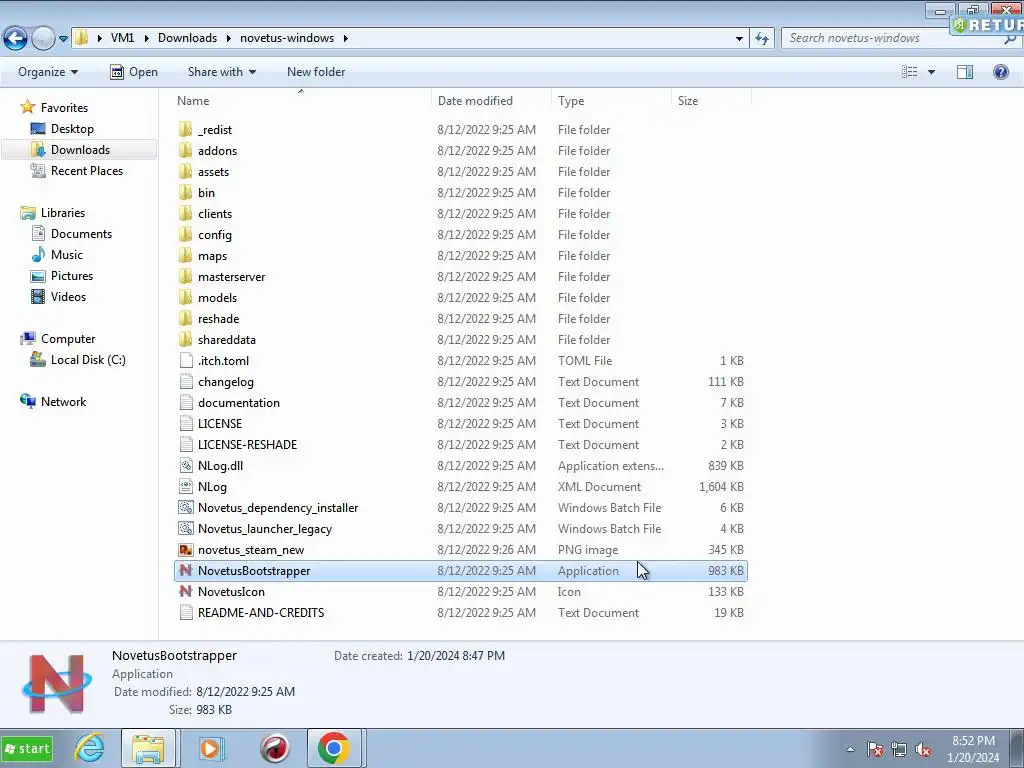
Task: Select the NLog XML Document row
Action: coord(461,487)
